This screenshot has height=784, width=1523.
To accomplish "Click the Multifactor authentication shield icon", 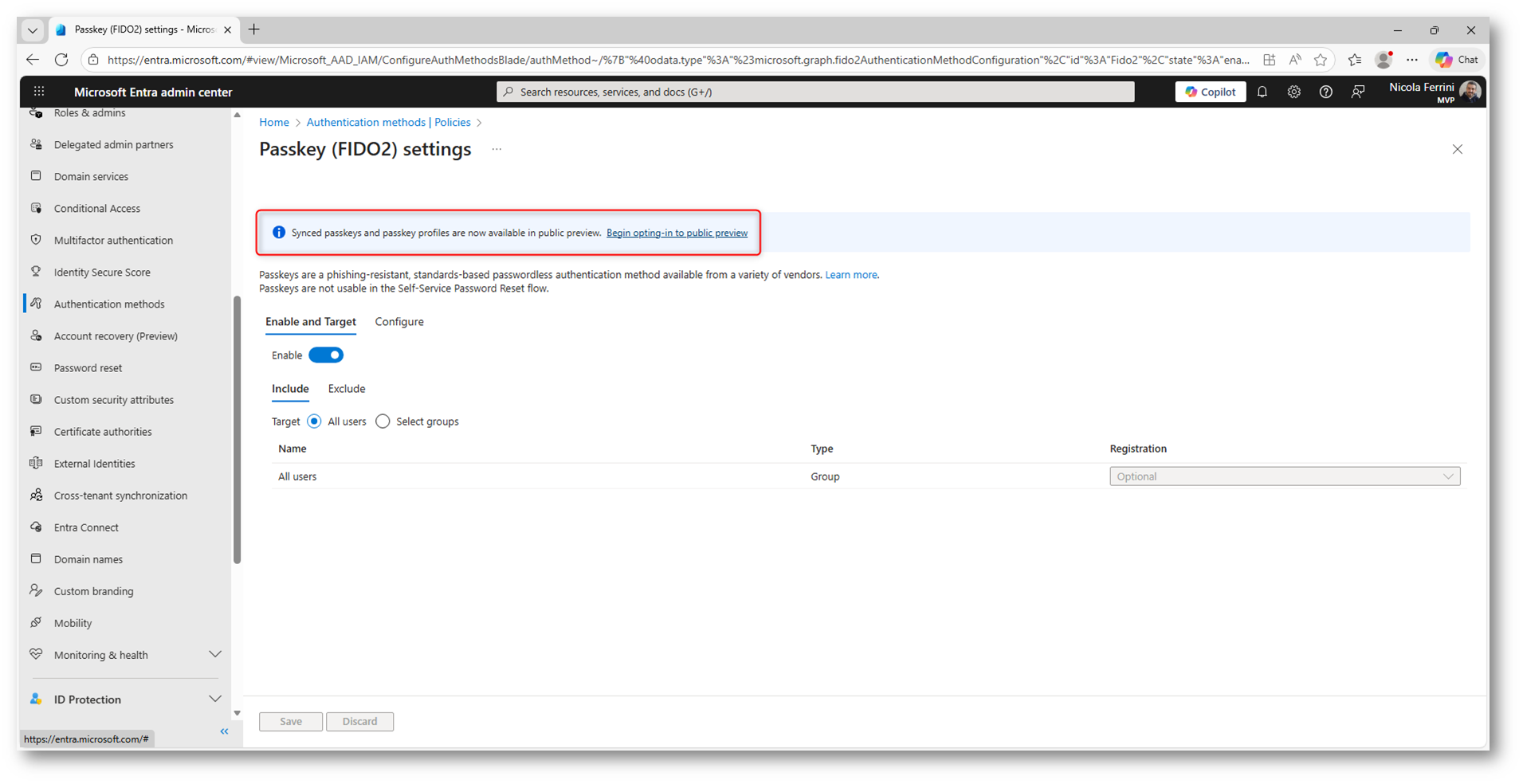I will click(36, 240).
